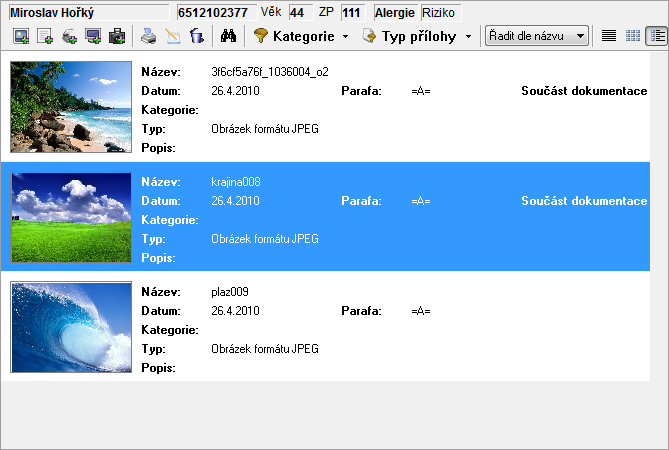
Task: Click the edit attachment pencil icon
Action: tap(172, 36)
